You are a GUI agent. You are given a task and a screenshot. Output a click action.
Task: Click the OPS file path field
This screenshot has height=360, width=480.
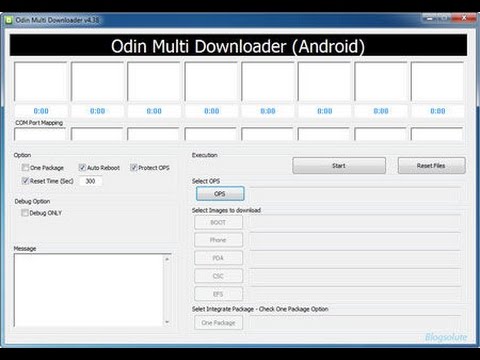tap(356, 194)
